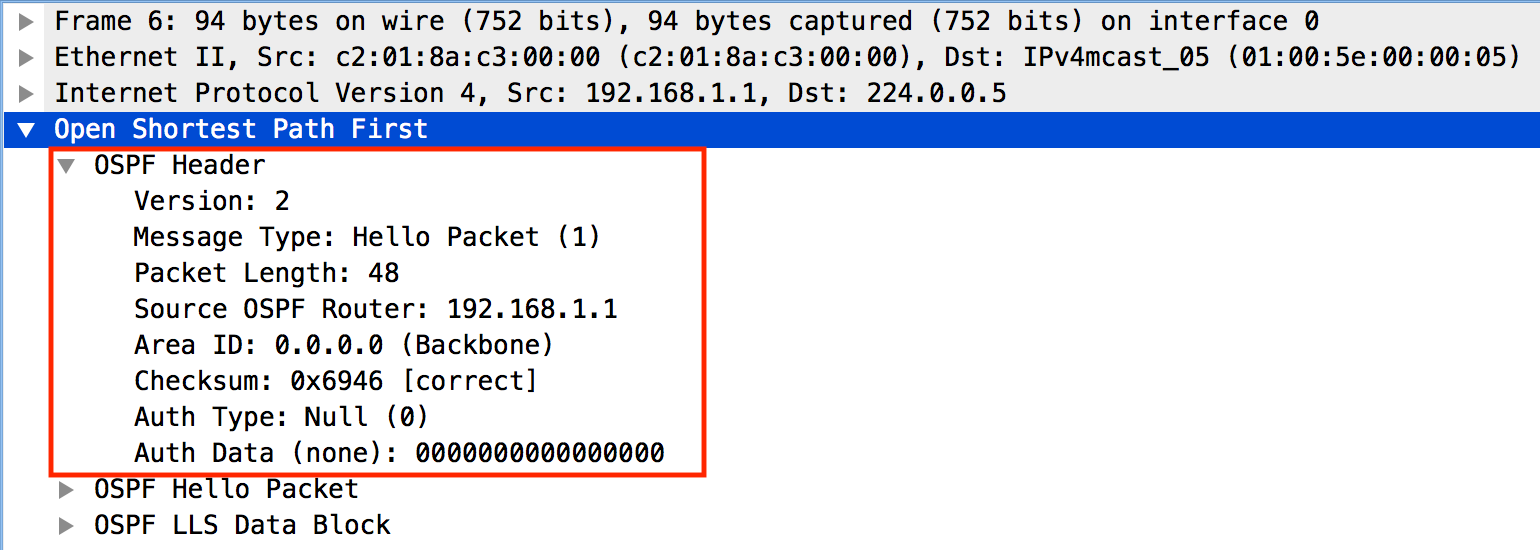Screen dimensions: 1540x550
Task: Select the Checksum 0x6946 field
Action: point(336,381)
